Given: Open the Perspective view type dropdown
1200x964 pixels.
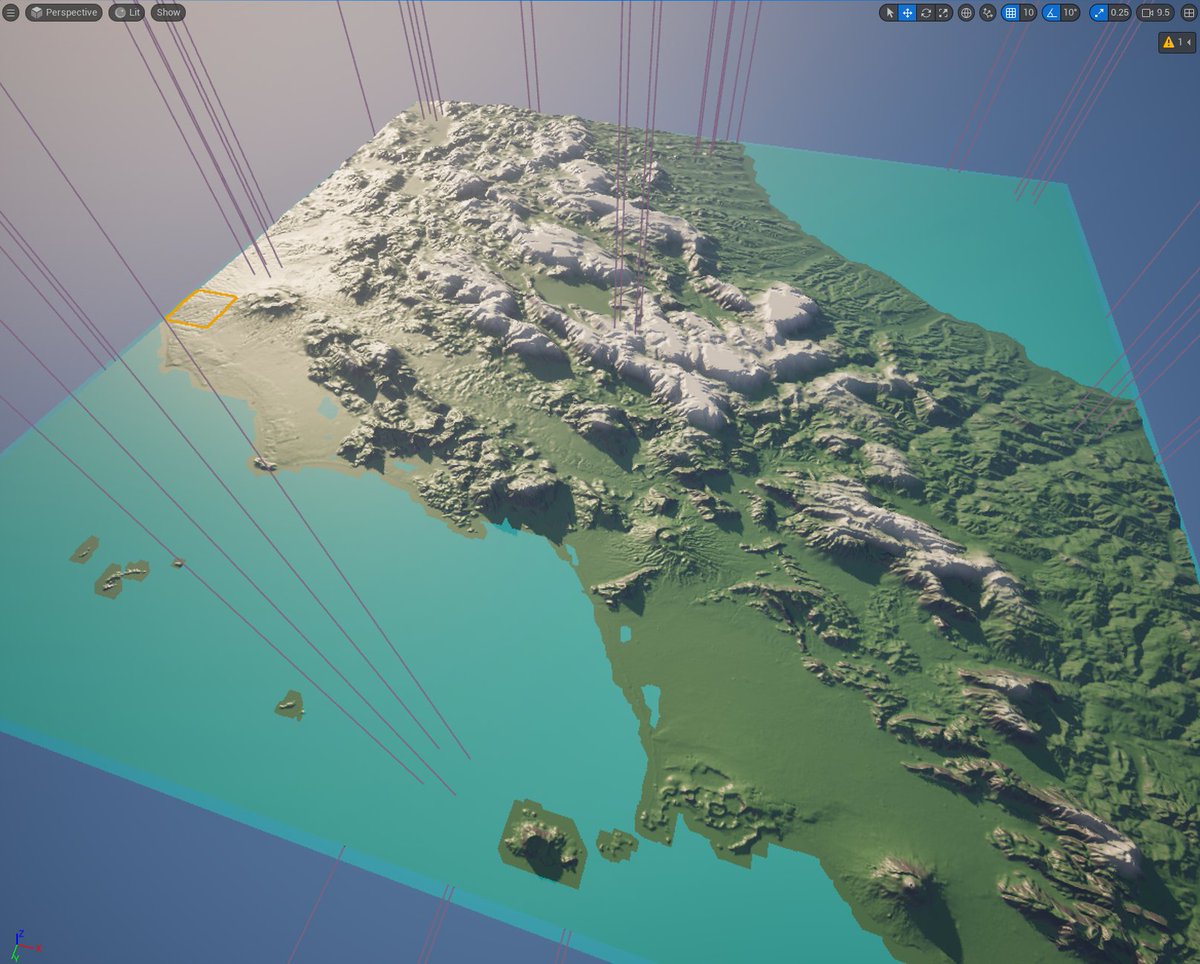Looking at the screenshot, I should click(64, 13).
